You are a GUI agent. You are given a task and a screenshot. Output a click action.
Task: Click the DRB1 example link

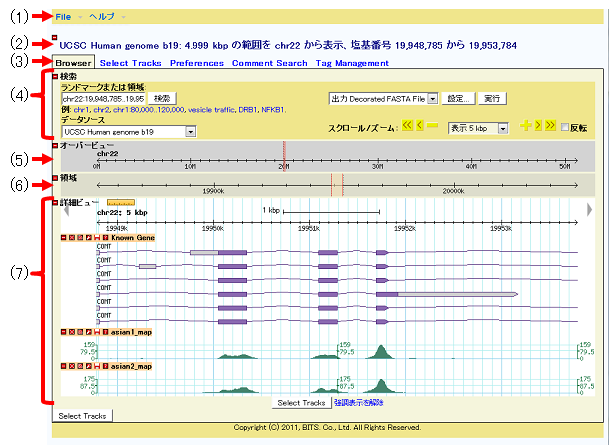(247, 110)
